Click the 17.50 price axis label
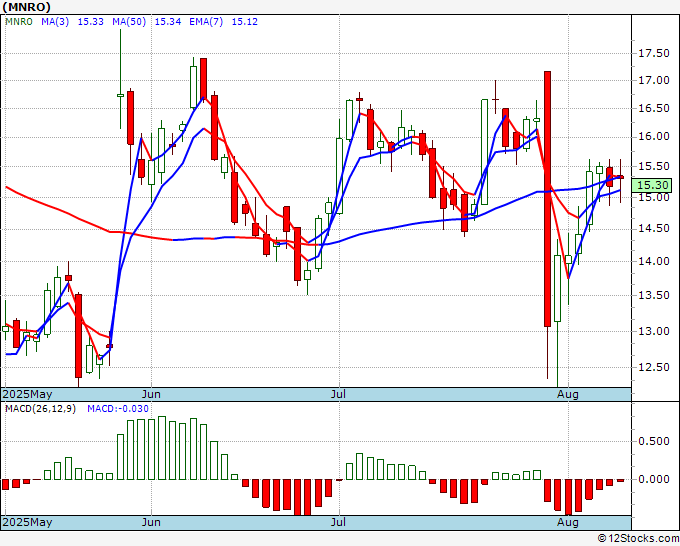The image size is (680, 546). (654, 53)
